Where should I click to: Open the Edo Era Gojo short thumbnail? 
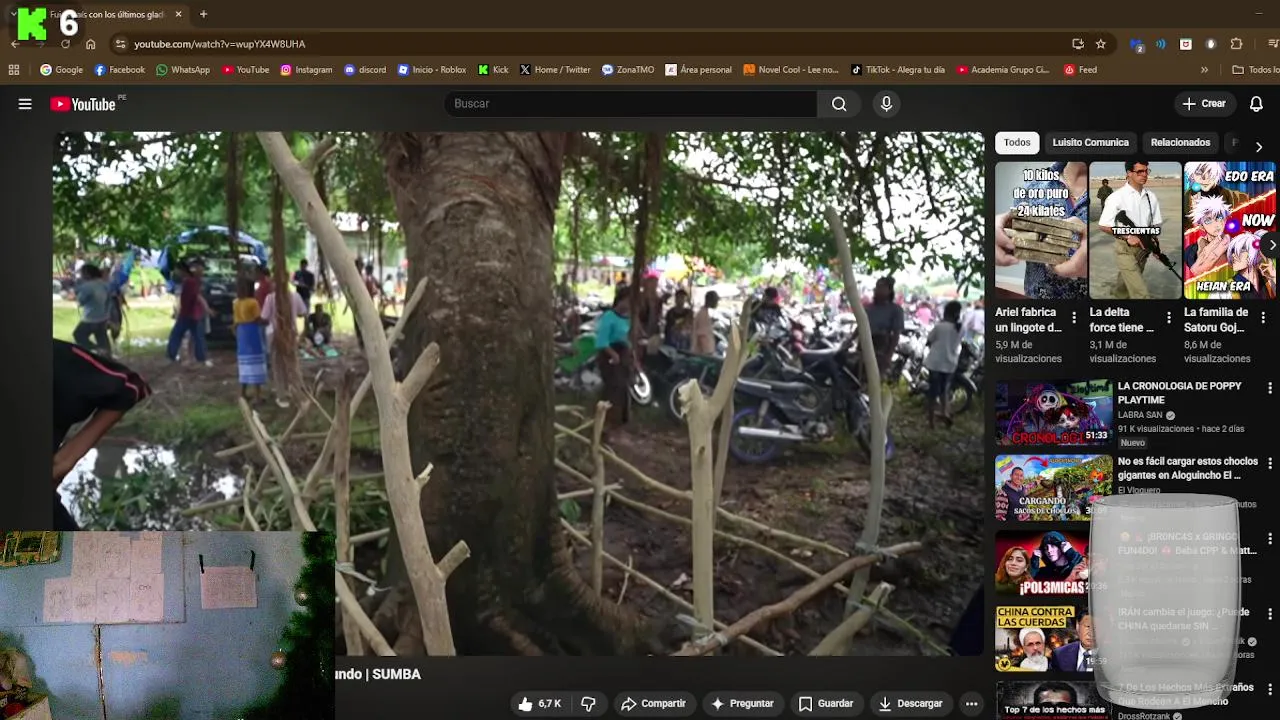coord(1229,231)
